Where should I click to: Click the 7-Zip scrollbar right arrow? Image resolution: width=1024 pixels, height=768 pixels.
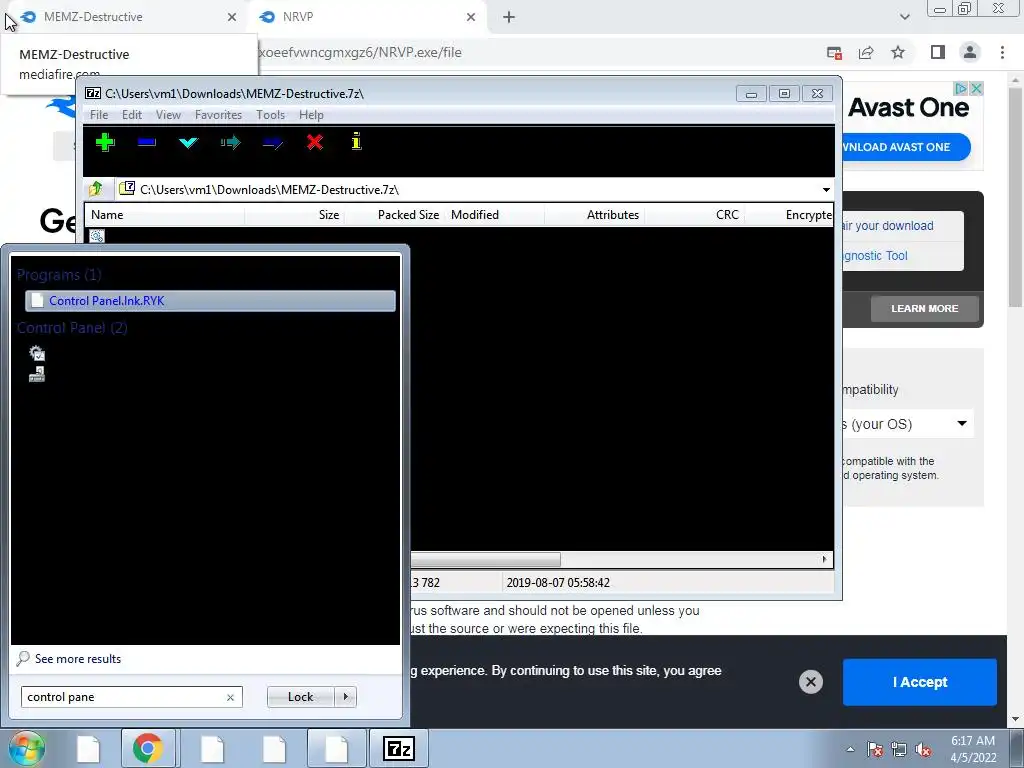[824, 560]
